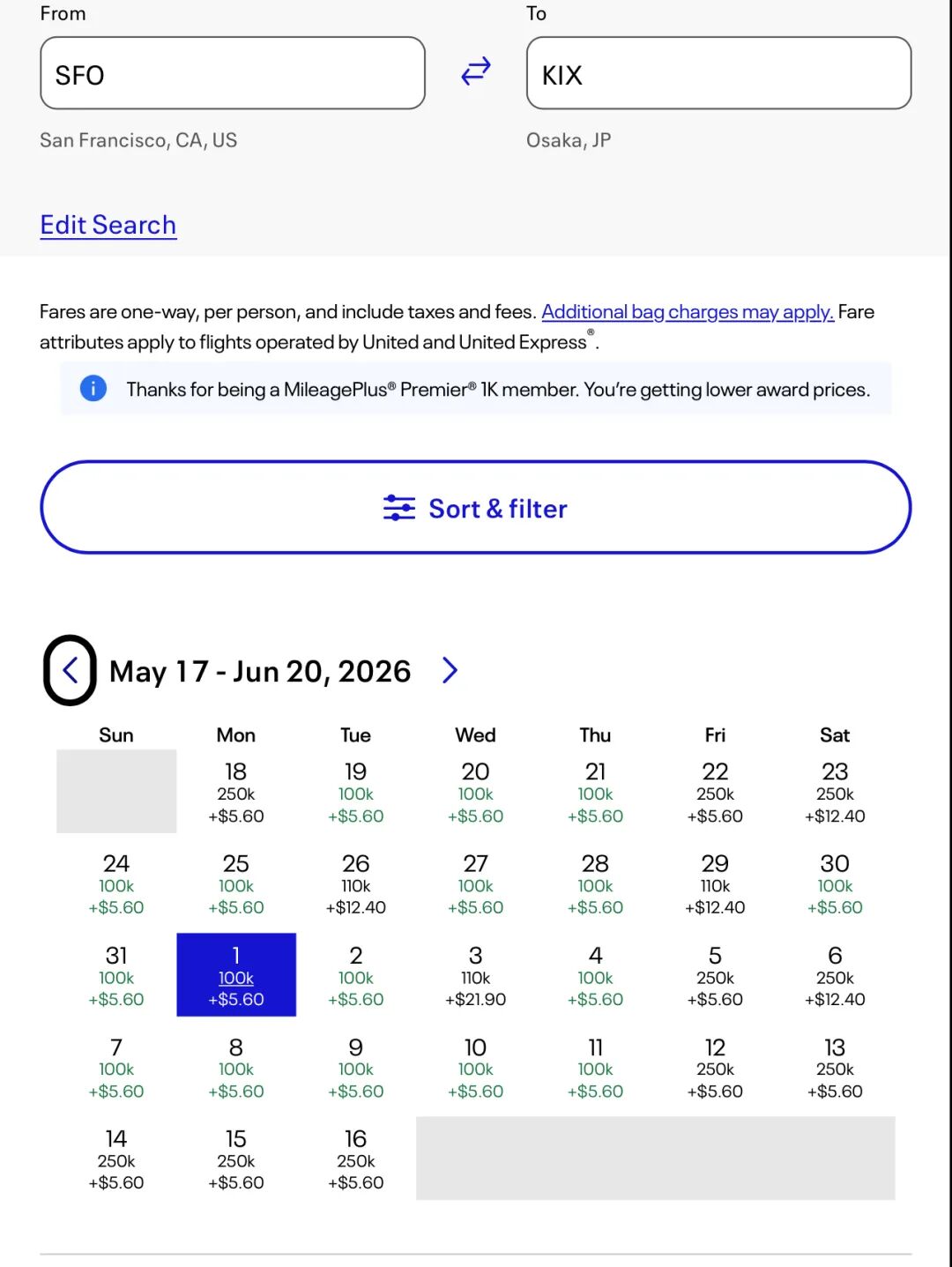This screenshot has height=1267, width=952.
Task: Select the highlighted June 1 date
Action: 236,975
